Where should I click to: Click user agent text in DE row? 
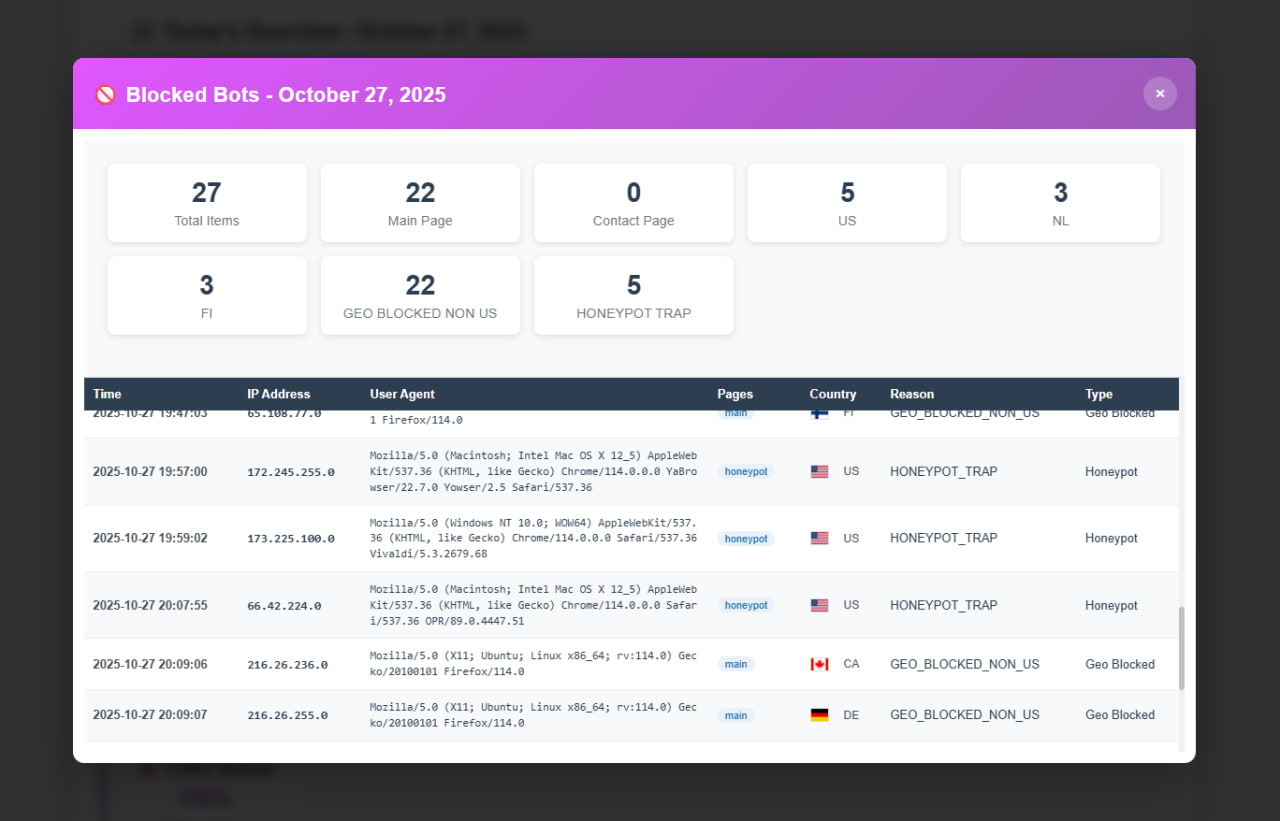(533, 716)
